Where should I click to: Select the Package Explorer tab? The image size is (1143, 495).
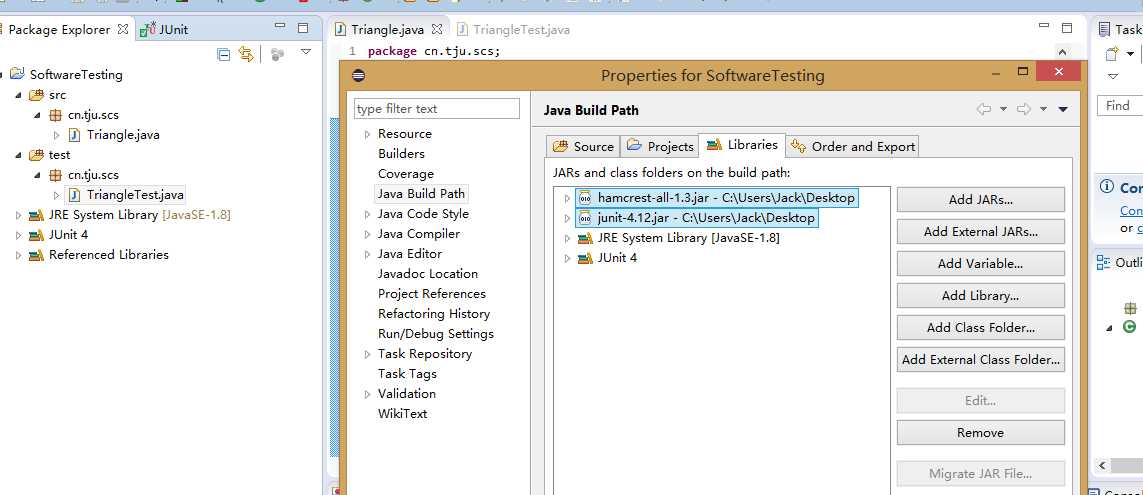pos(59,30)
